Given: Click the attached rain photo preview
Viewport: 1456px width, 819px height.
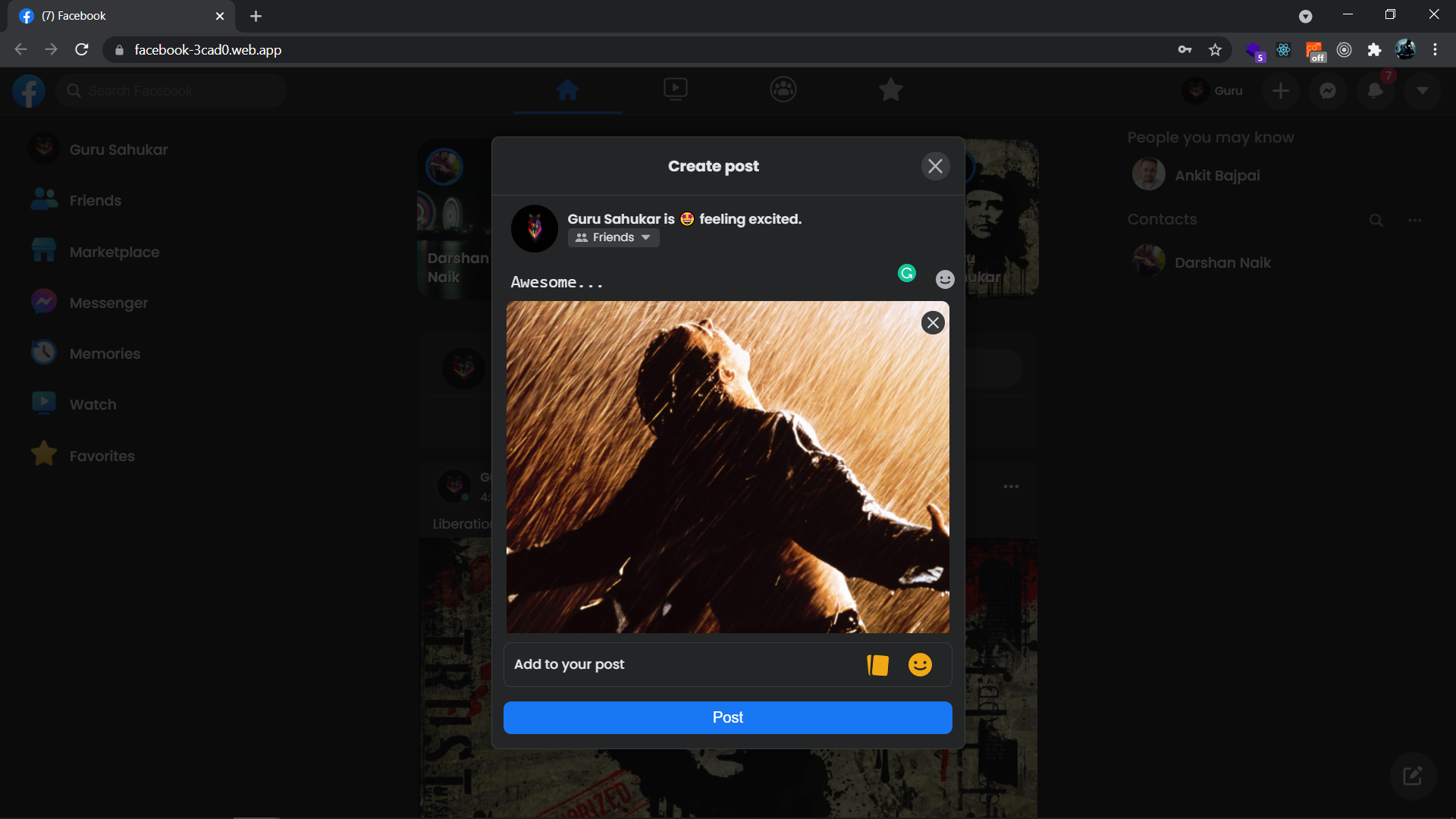Looking at the screenshot, I should [727, 467].
